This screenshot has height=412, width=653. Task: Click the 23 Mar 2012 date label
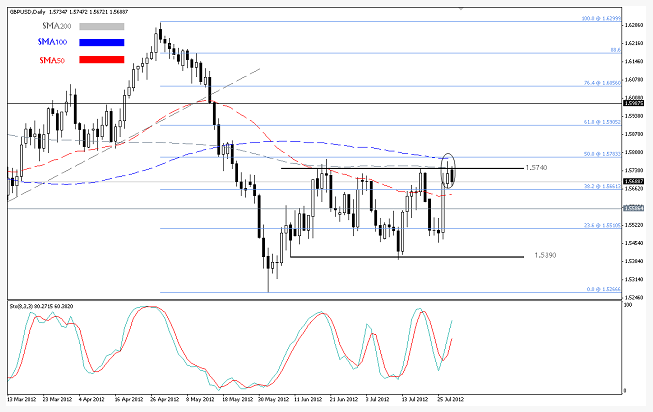[x=58, y=399]
